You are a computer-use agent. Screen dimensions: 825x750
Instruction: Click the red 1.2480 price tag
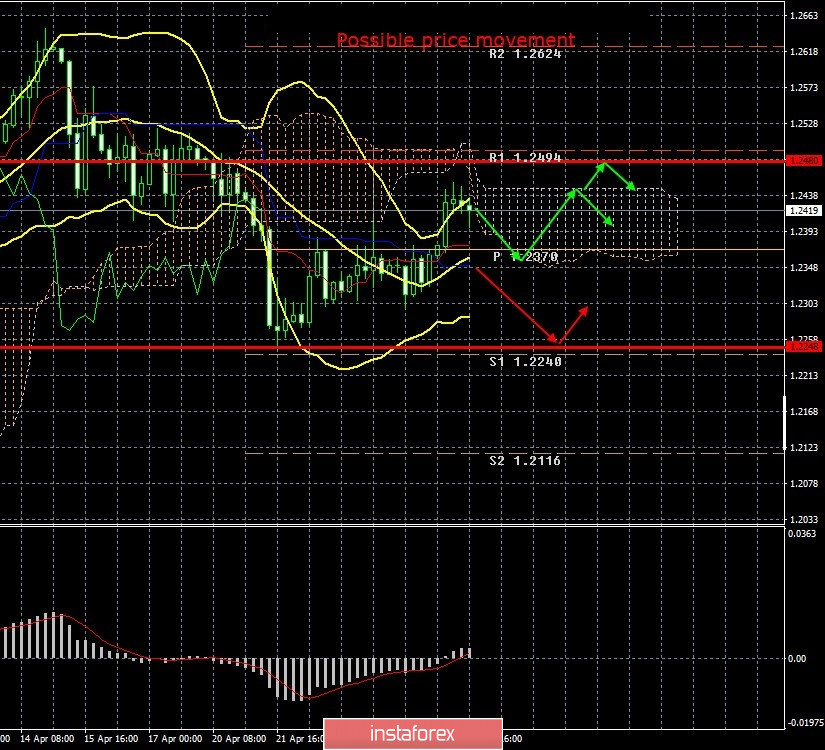[804, 160]
